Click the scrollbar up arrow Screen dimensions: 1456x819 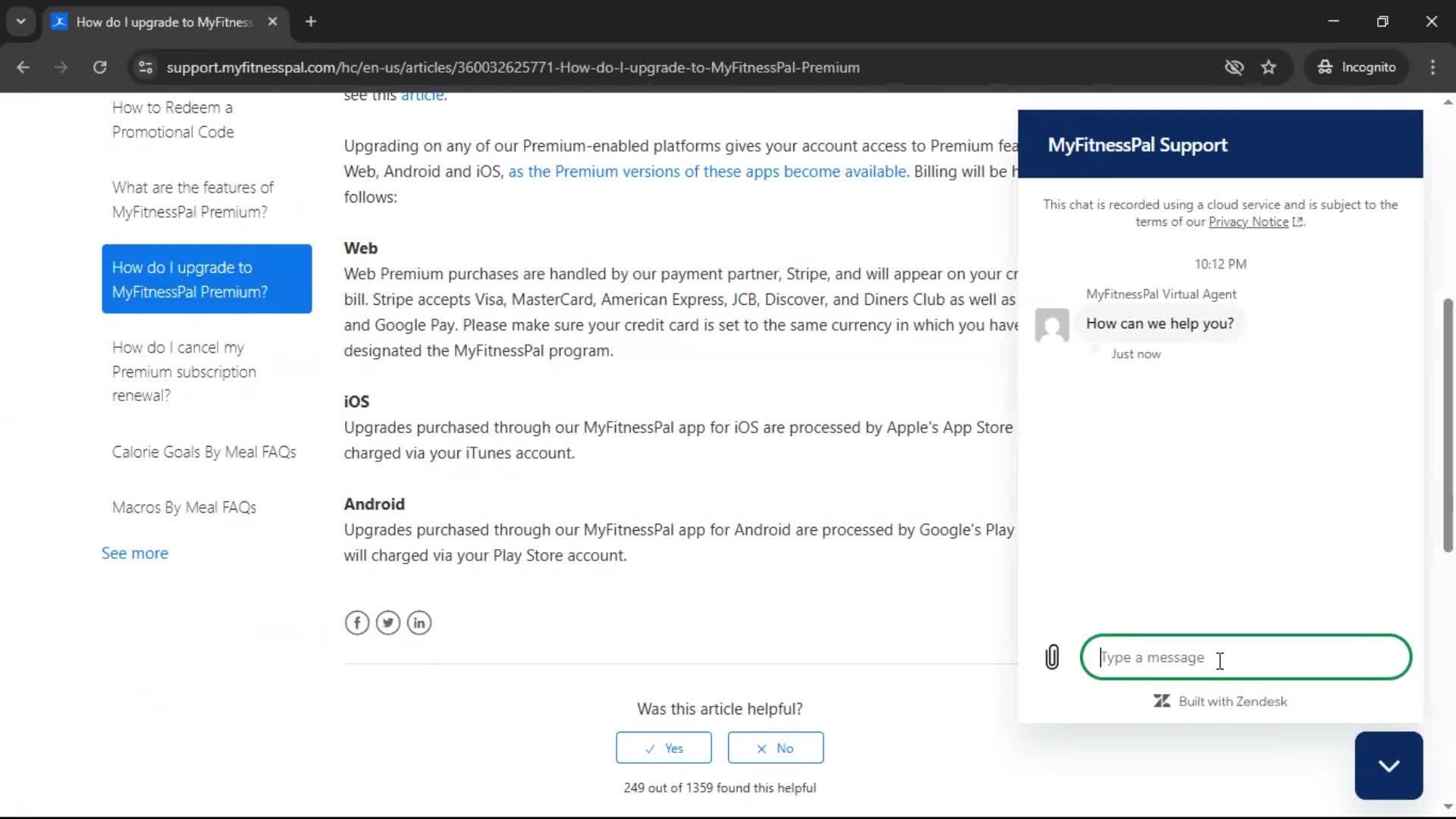[1448, 102]
